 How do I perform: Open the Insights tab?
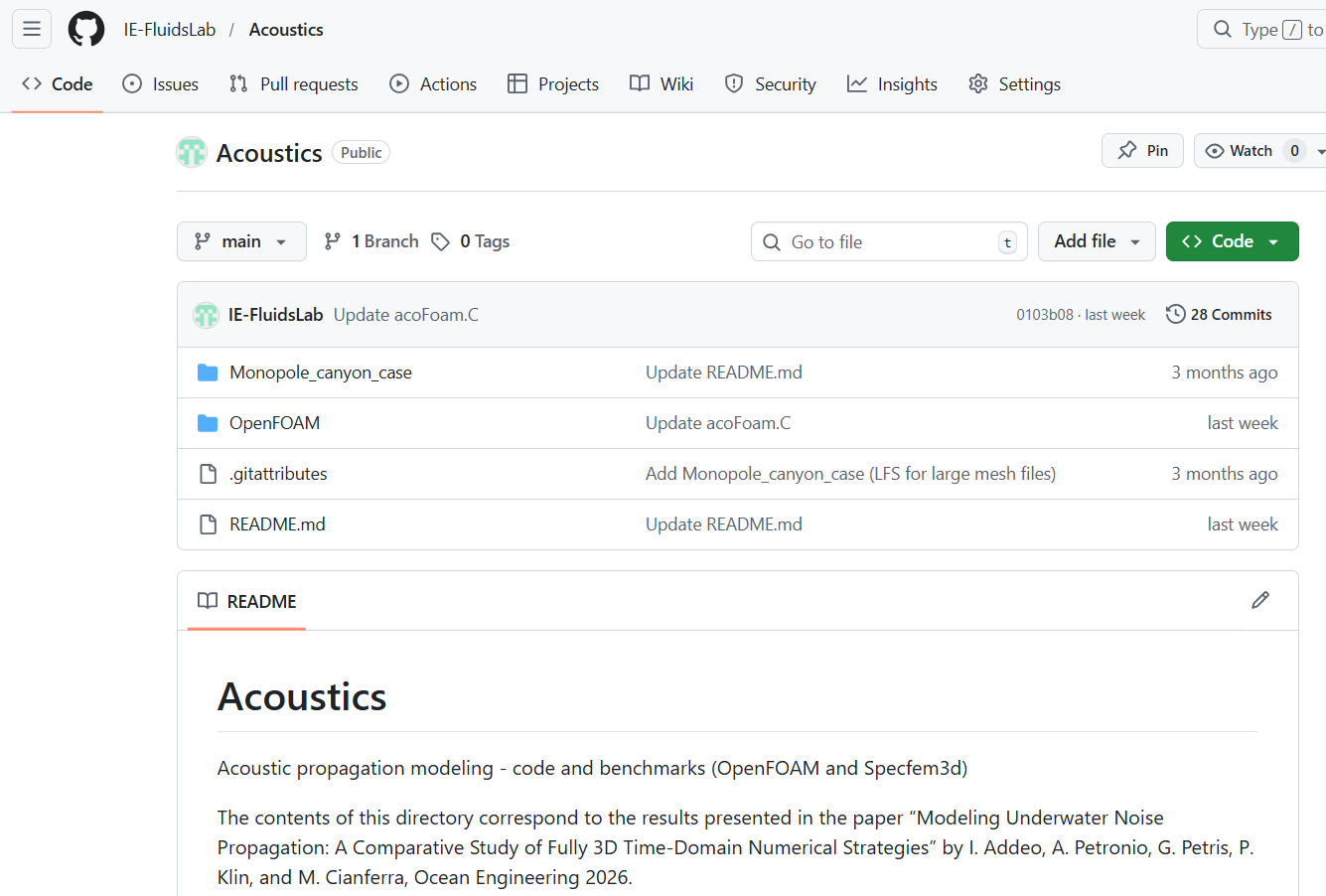(892, 84)
